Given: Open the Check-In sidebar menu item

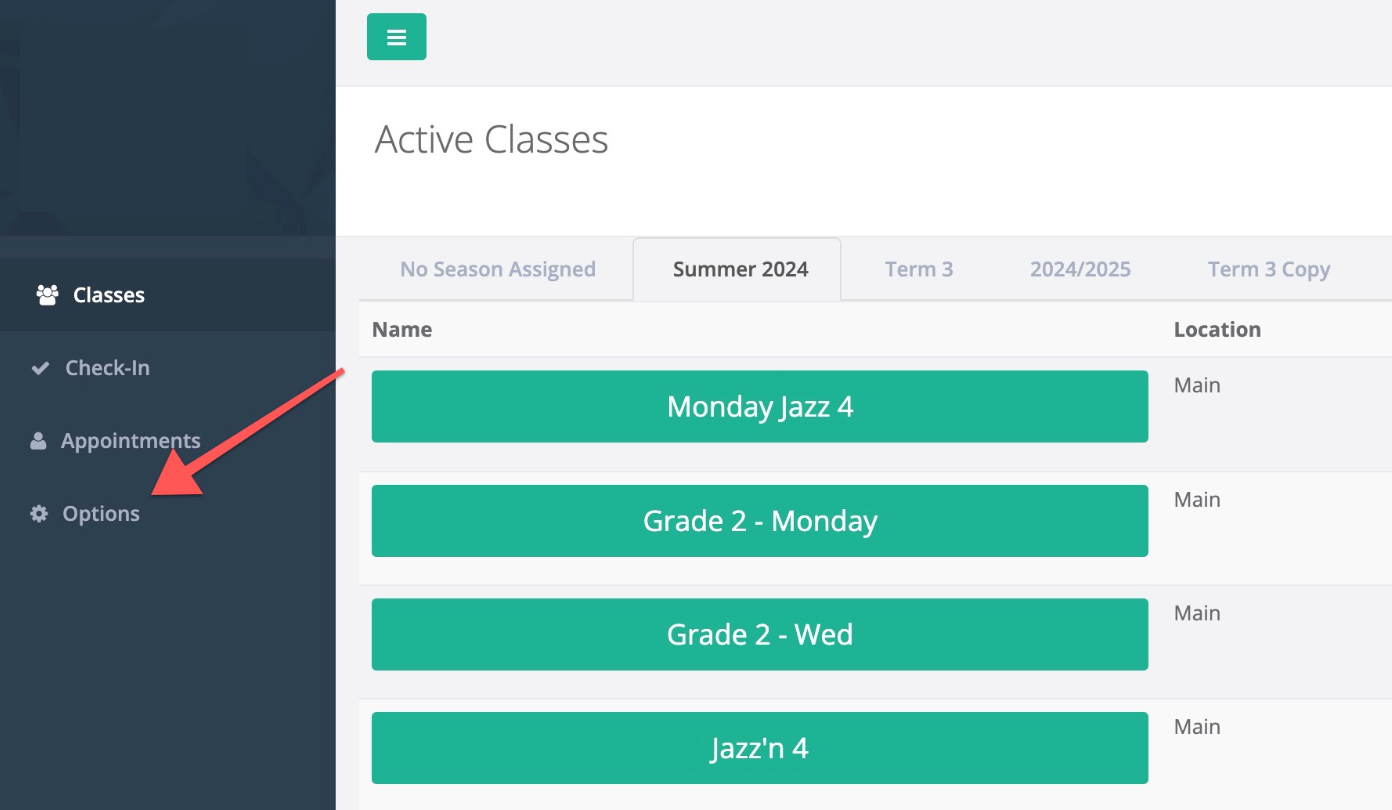Looking at the screenshot, I should pos(167,368).
